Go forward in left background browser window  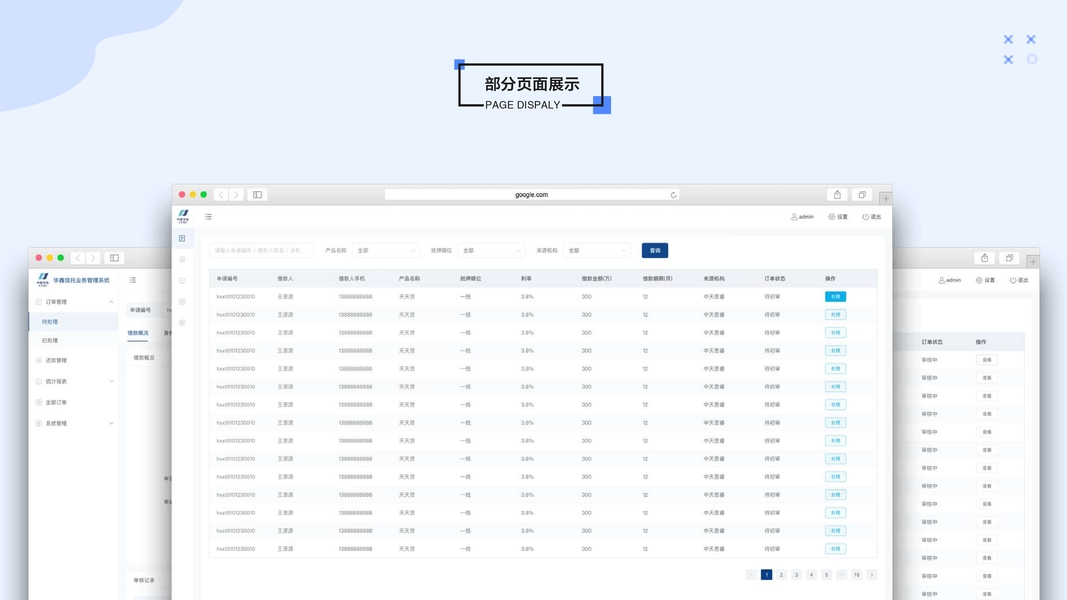[93, 258]
